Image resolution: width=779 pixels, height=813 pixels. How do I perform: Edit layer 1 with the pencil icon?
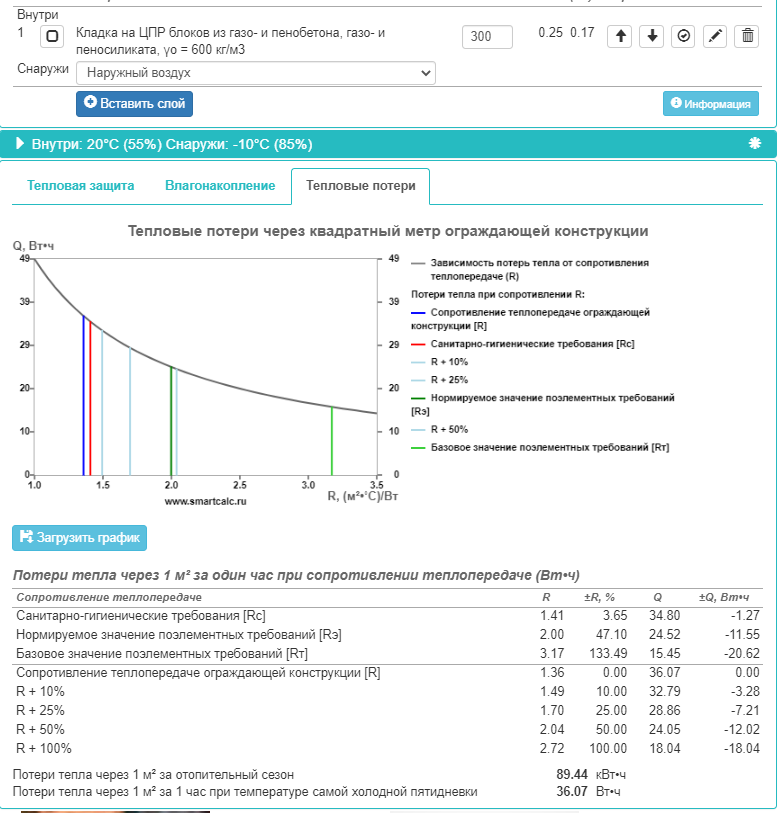click(715, 36)
